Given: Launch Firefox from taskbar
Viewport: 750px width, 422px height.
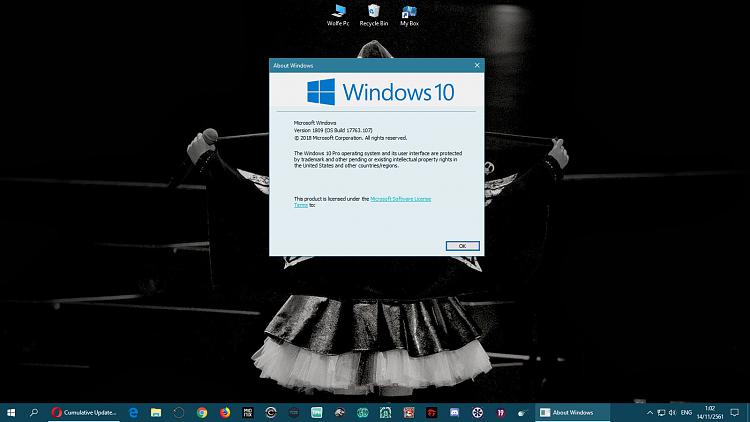Looking at the screenshot, I should [225, 412].
